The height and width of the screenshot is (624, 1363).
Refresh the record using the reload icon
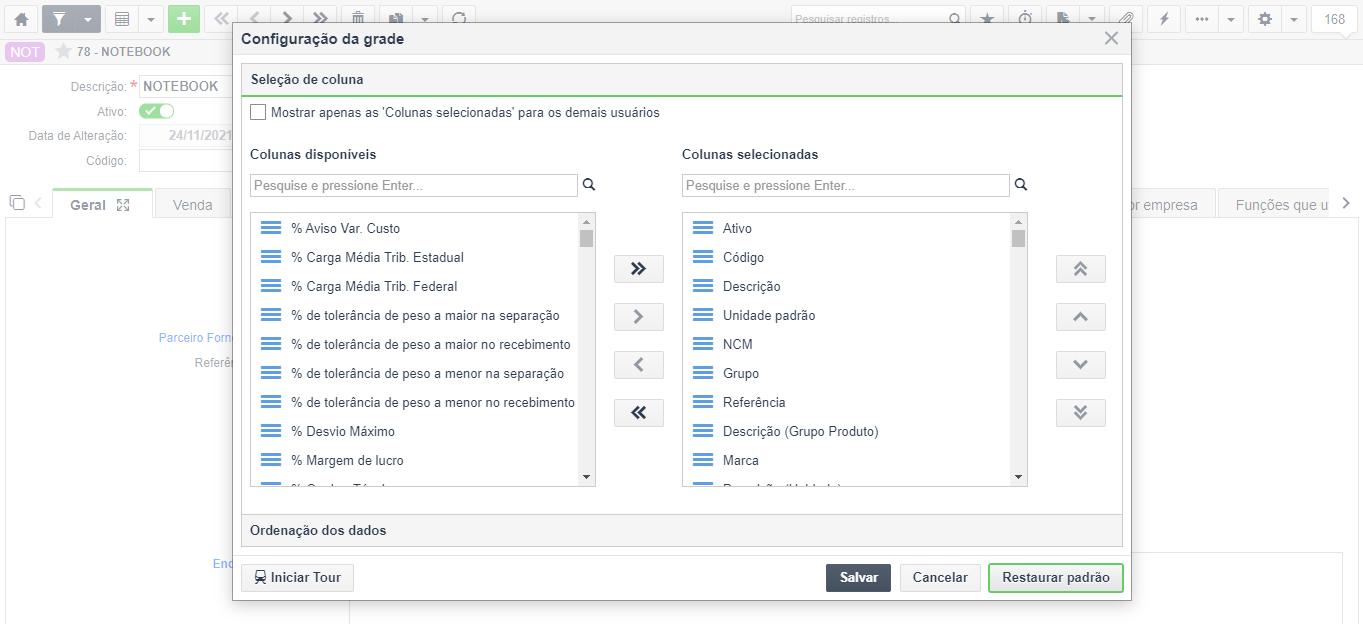pyautogui.click(x=459, y=19)
